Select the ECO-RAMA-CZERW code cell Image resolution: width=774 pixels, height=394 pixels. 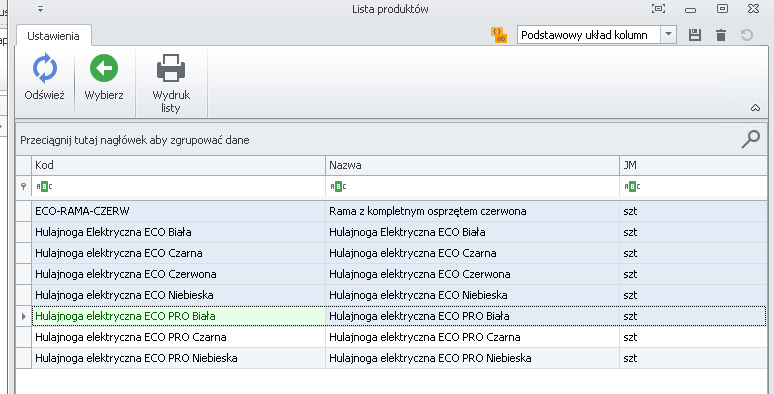pos(178,211)
